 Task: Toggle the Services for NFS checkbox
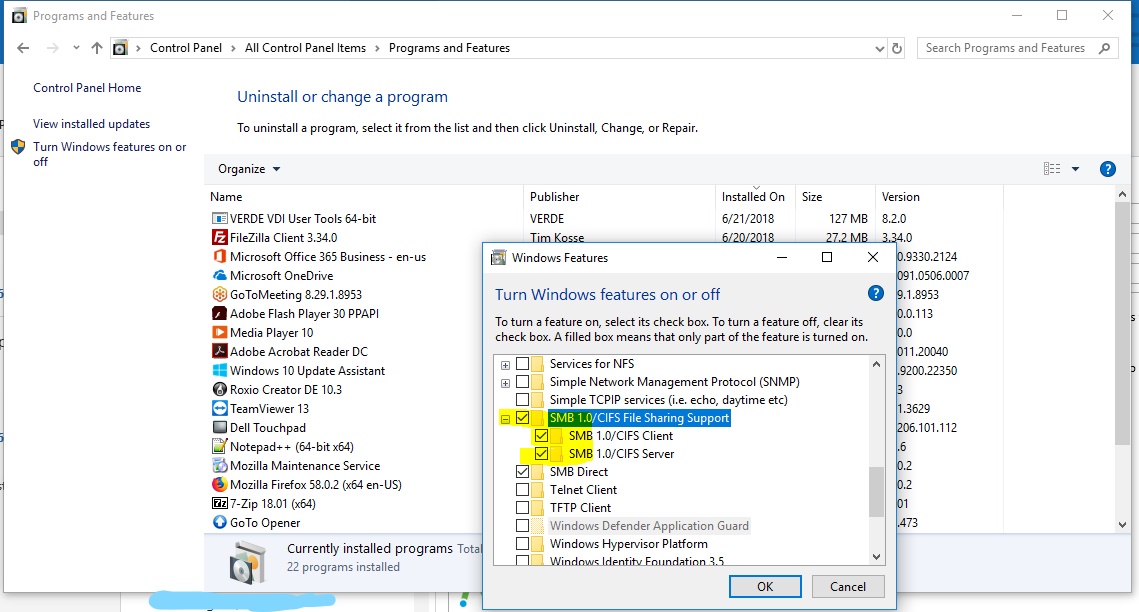point(522,364)
